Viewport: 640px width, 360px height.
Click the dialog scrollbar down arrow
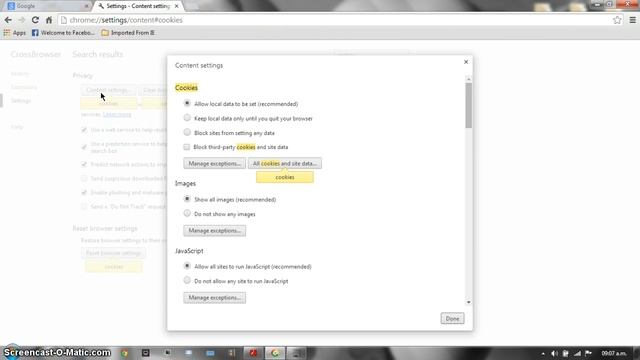[469, 302]
